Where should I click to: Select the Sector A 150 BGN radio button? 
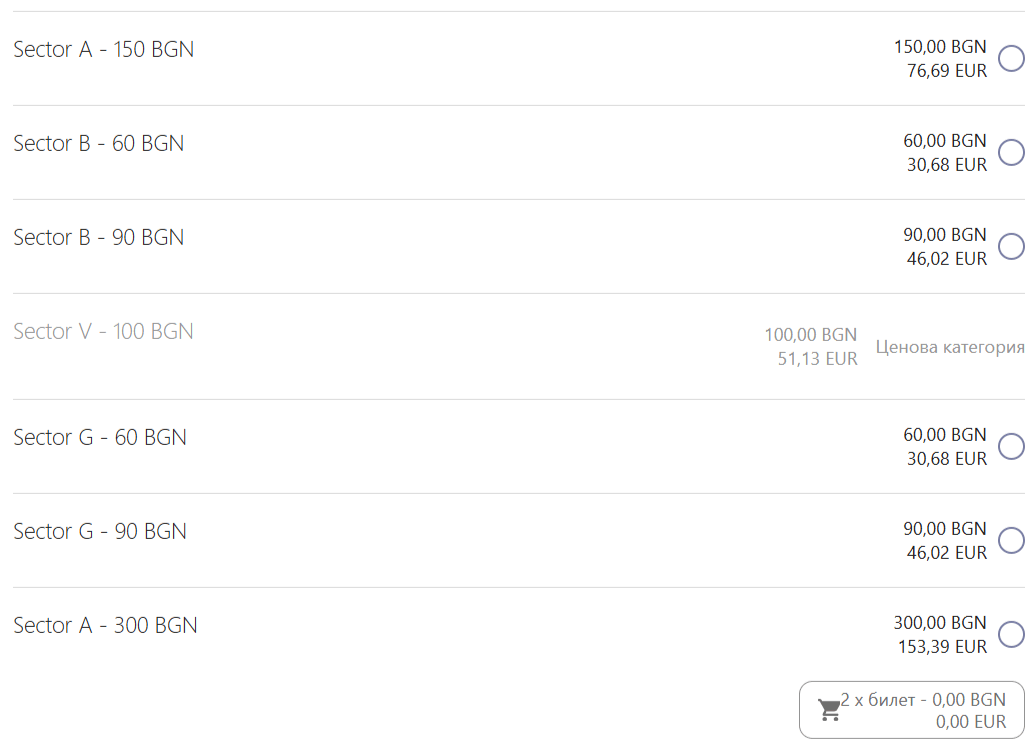pyautogui.click(x=1011, y=59)
